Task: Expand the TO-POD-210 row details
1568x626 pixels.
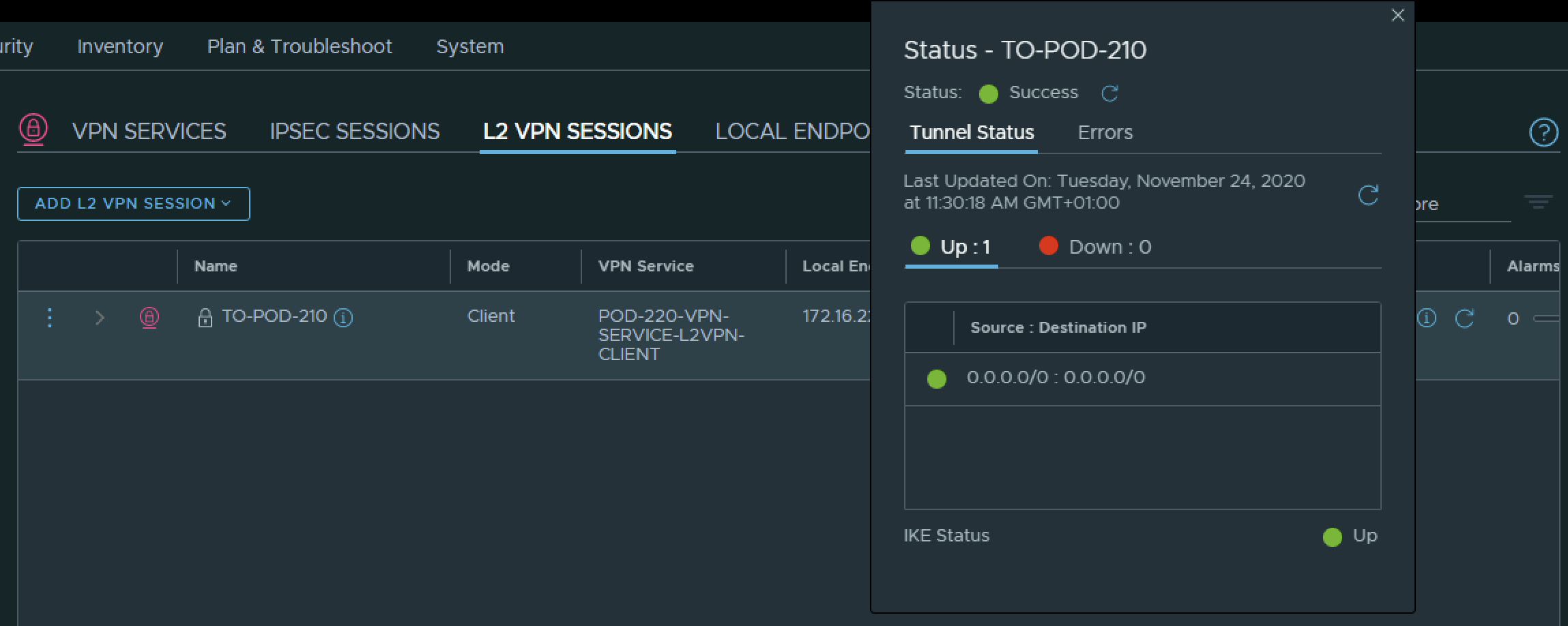Action: tap(100, 318)
